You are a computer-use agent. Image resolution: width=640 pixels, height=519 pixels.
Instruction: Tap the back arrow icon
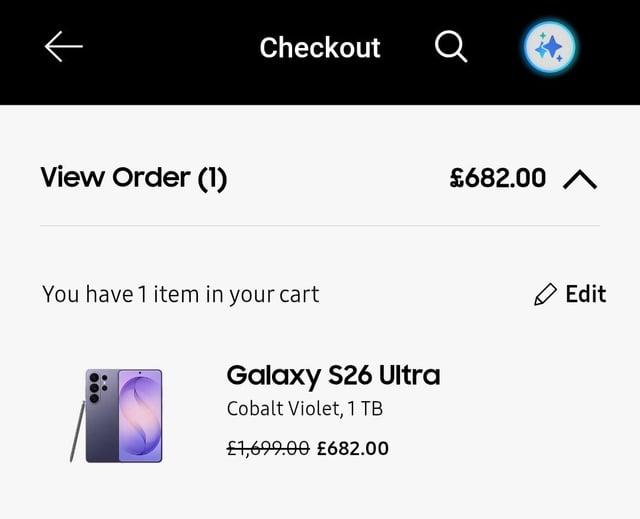(x=64, y=47)
